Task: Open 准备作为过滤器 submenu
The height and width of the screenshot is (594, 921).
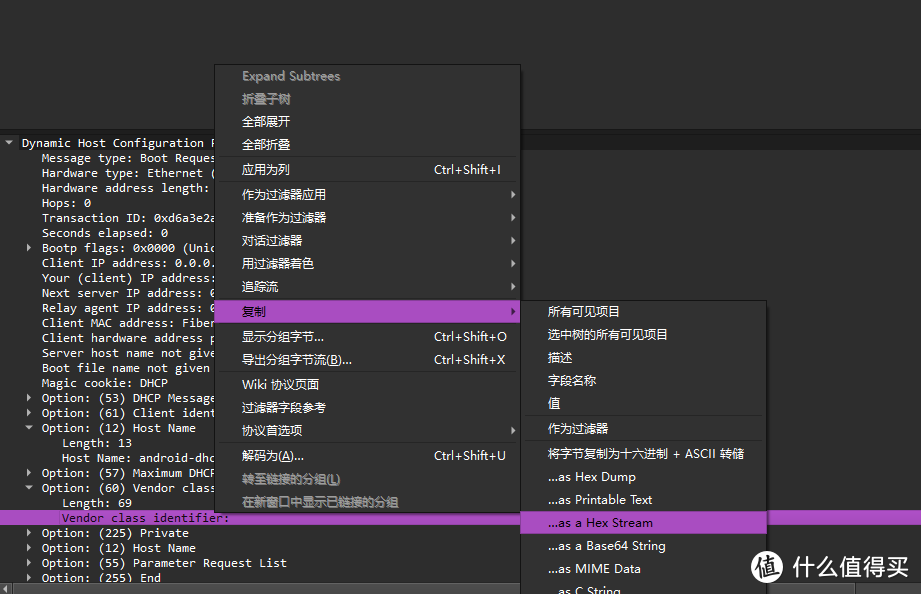Action: [x=368, y=217]
